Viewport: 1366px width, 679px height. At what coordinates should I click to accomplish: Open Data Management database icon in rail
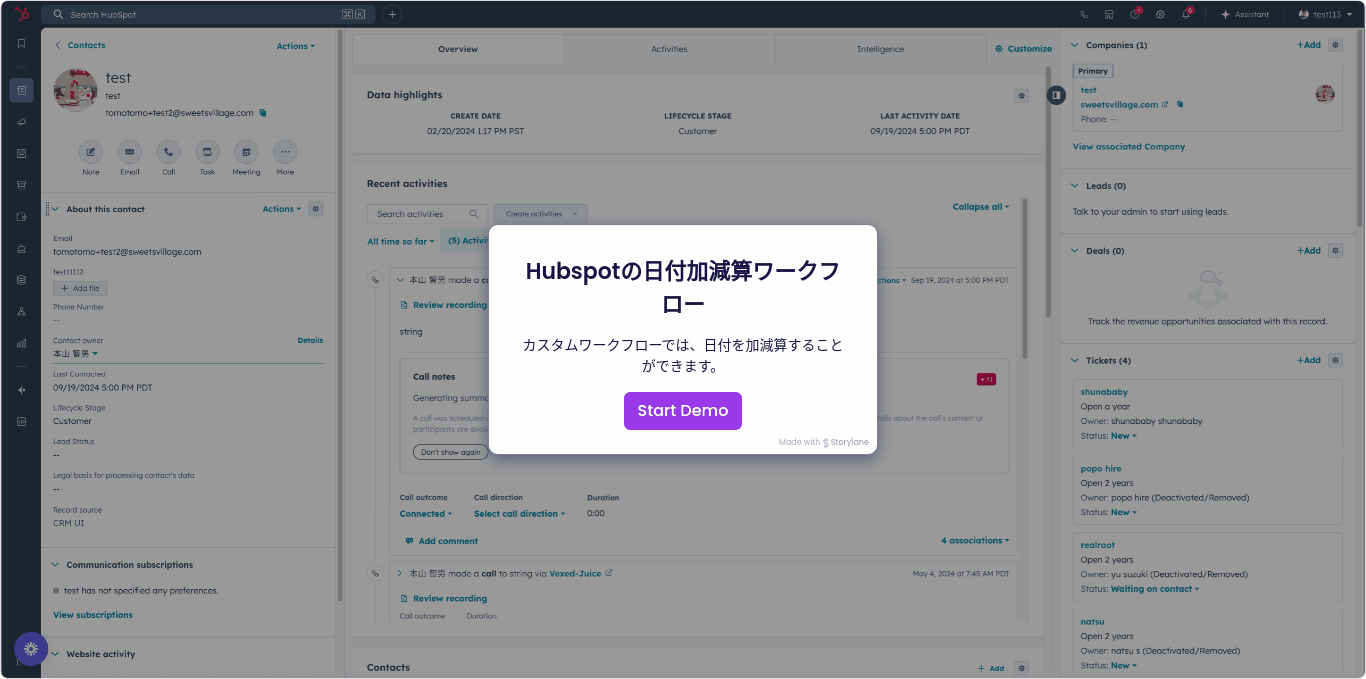pyautogui.click(x=21, y=280)
